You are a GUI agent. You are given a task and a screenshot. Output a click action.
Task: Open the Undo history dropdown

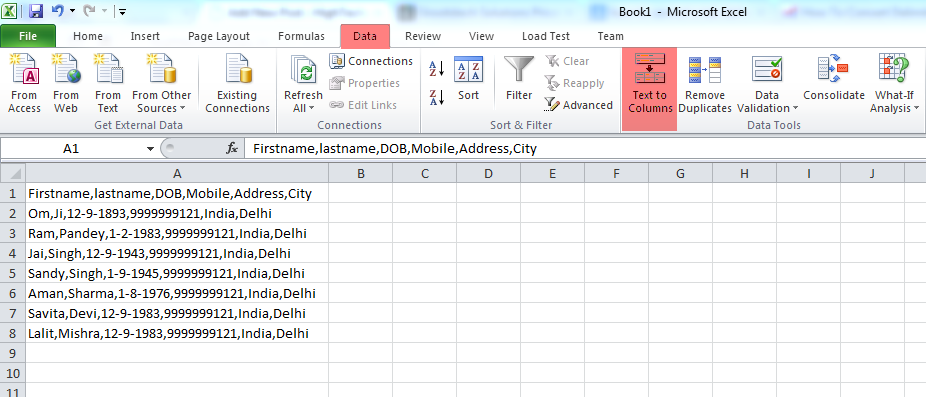(72, 11)
